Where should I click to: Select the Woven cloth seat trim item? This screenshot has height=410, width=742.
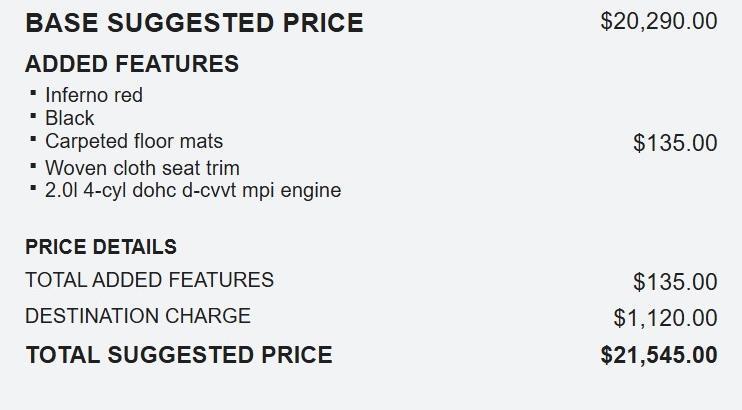click(x=142, y=168)
